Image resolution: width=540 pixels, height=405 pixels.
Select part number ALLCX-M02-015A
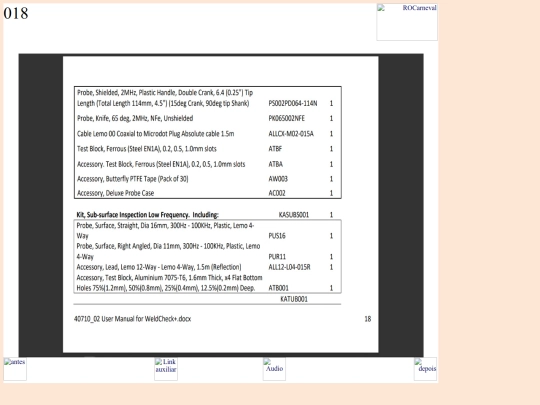coord(291,134)
